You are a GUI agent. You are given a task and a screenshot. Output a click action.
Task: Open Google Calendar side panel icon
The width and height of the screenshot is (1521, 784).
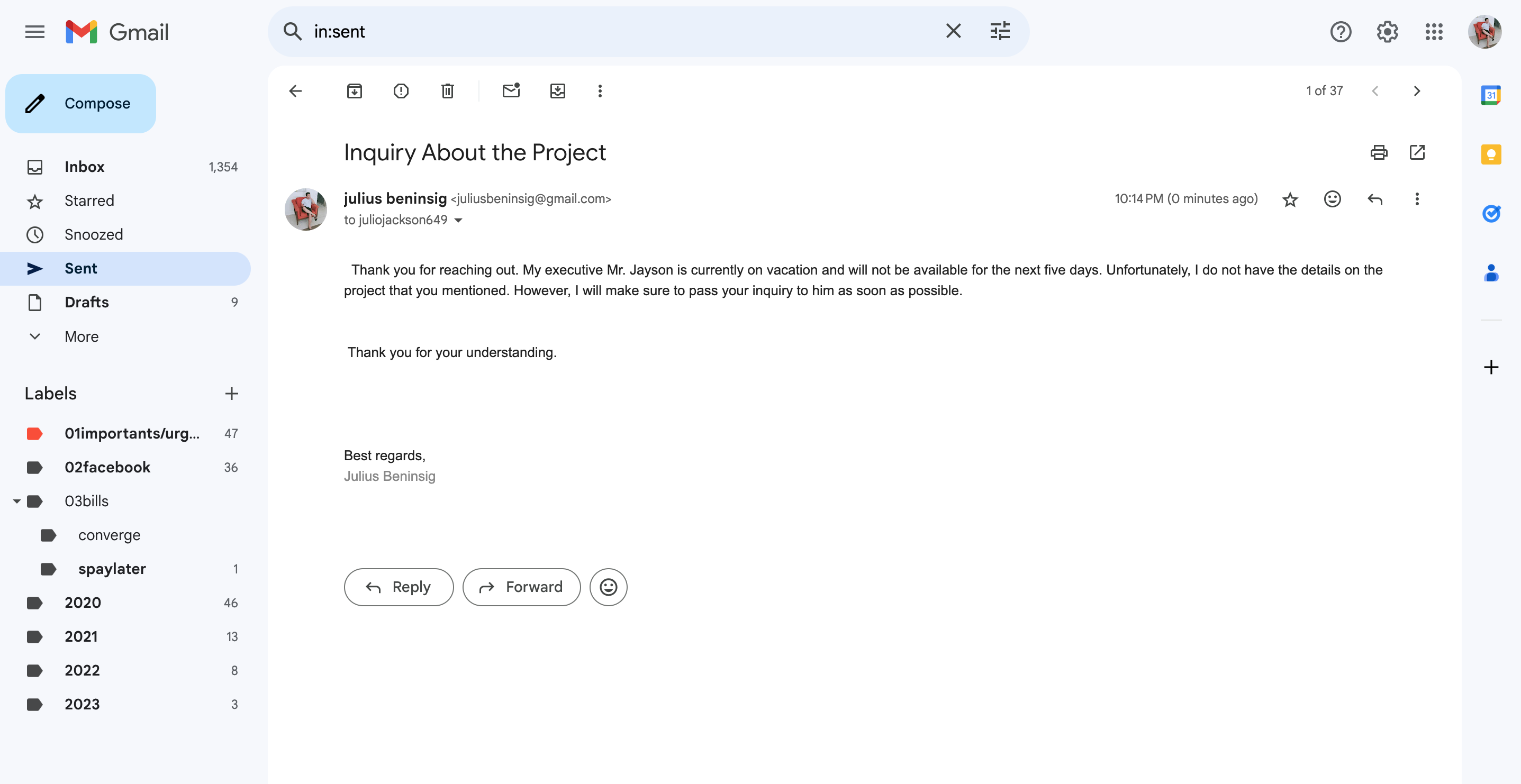pos(1490,95)
